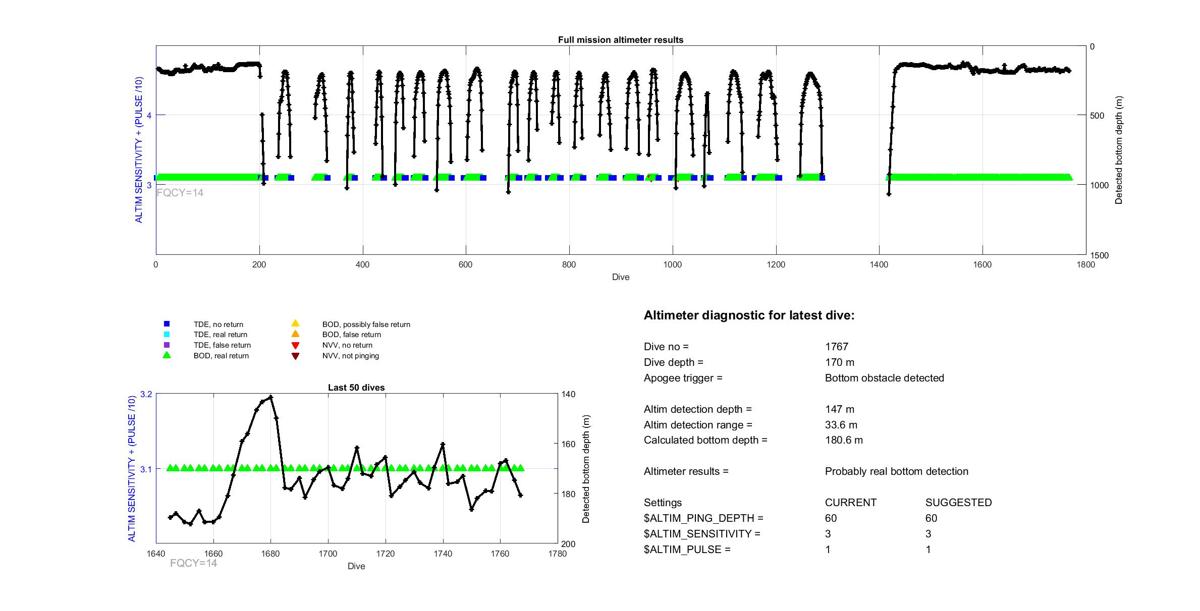Click the x-axis tick '800' on the full mission chart

pos(569,265)
